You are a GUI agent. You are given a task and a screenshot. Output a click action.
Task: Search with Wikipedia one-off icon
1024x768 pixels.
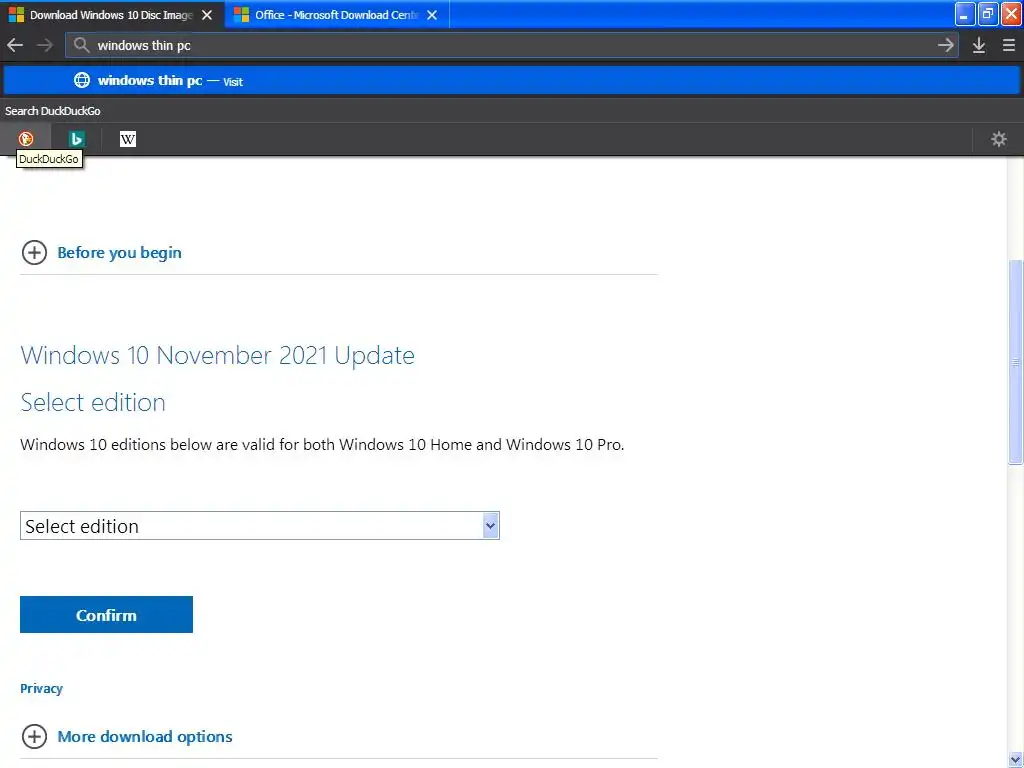pyautogui.click(x=128, y=138)
